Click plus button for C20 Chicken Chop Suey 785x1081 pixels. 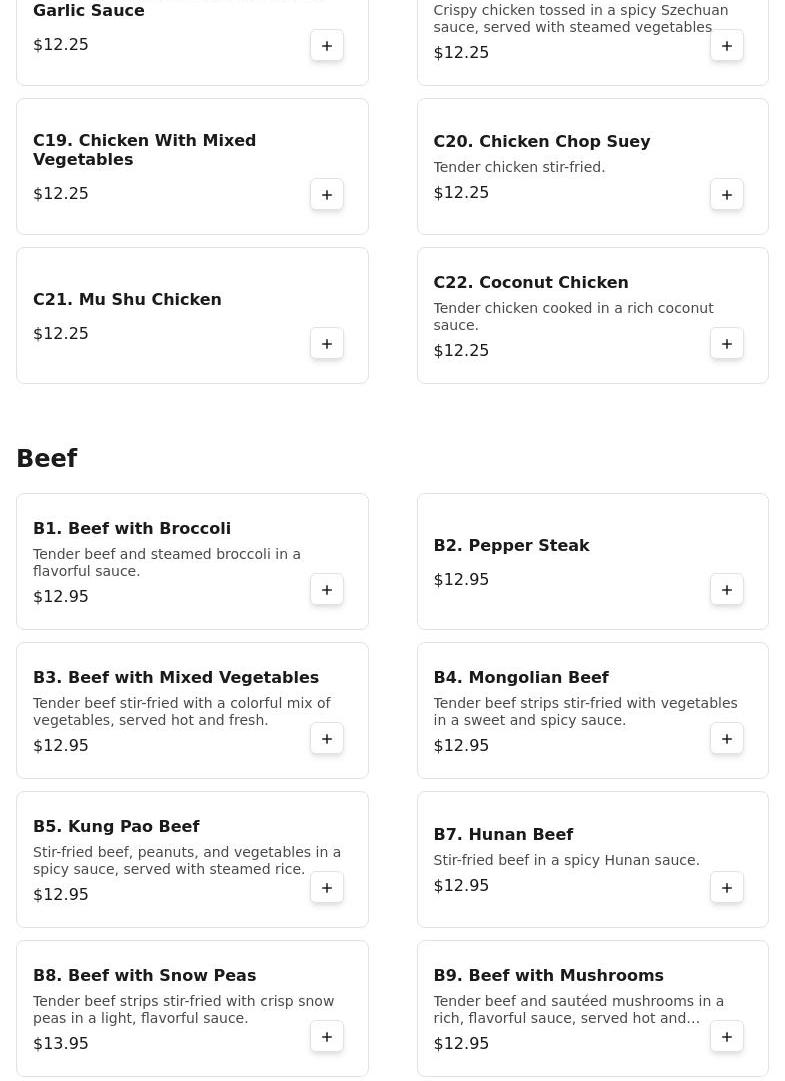point(727,194)
